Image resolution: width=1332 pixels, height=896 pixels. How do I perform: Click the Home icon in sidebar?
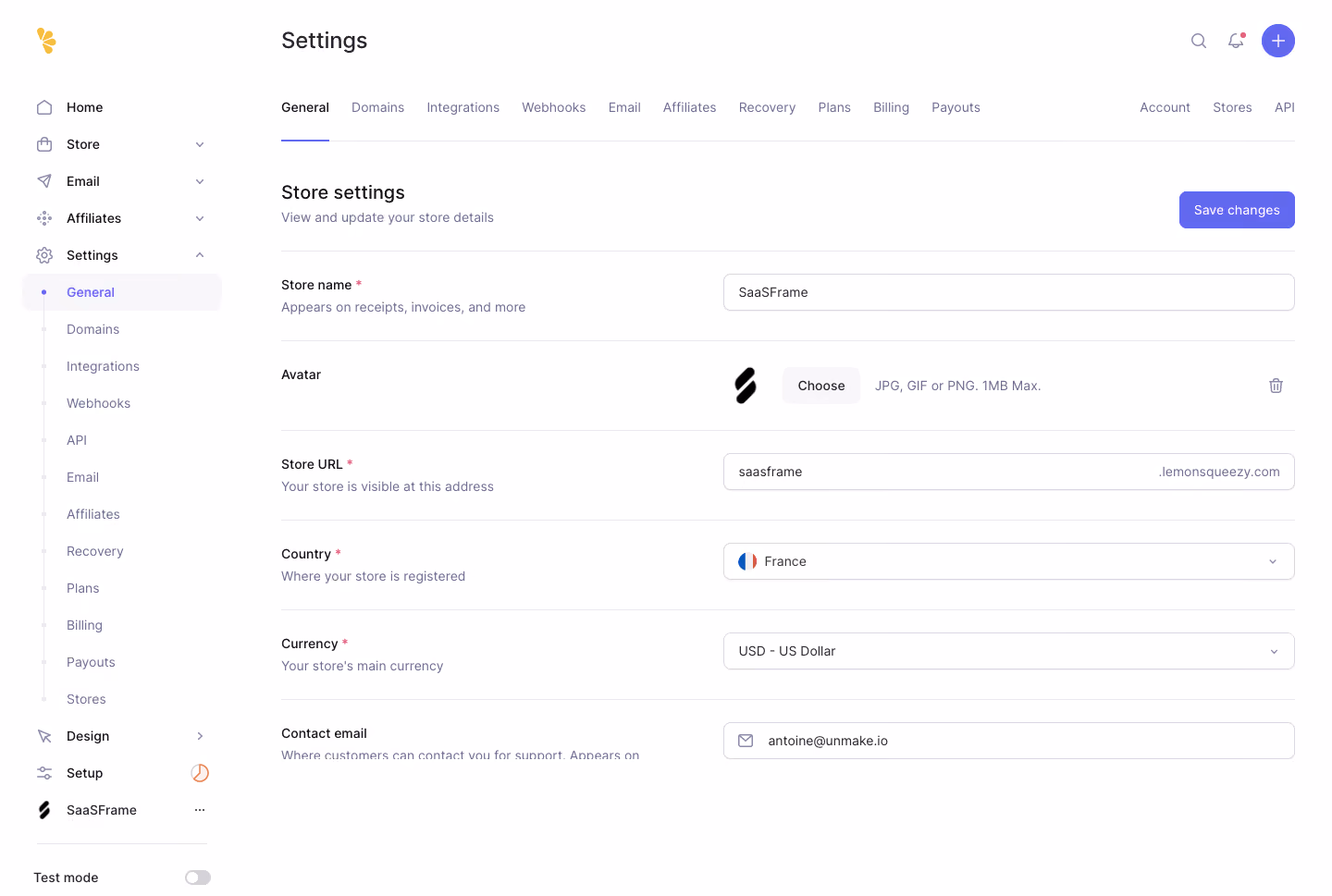pyautogui.click(x=44, y=107)
